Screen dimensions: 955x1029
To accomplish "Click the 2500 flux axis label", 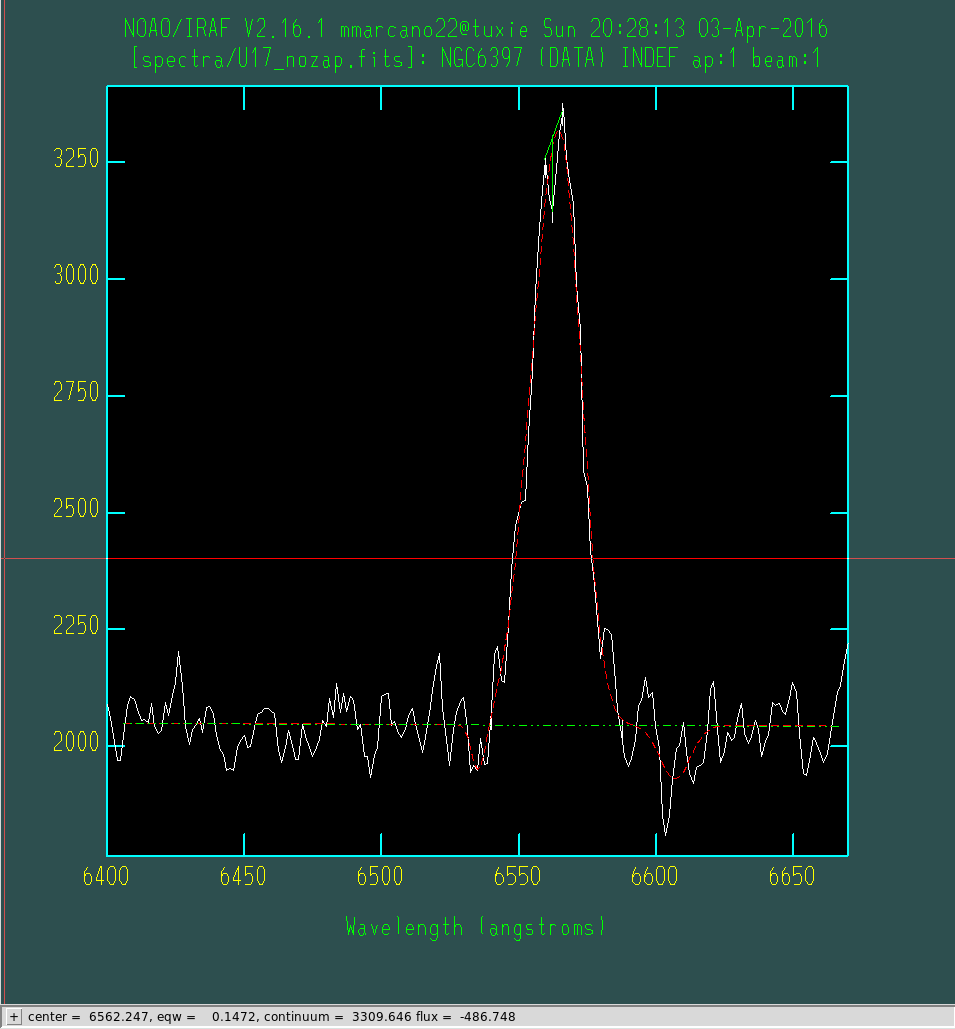I will [76, 509].
